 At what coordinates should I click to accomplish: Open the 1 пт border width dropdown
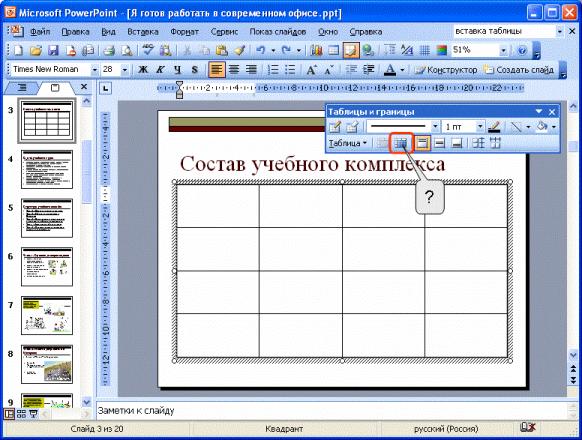(480, 127)
